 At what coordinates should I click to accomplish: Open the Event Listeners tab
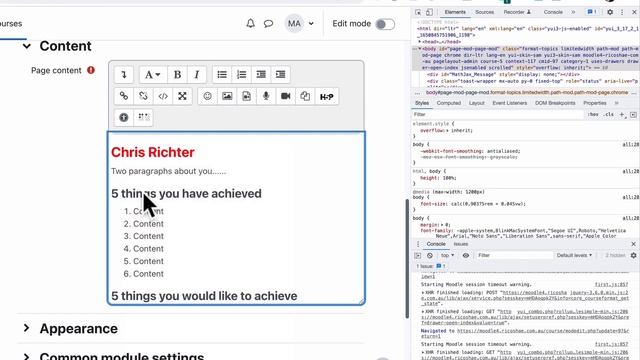tap(509, 103)
